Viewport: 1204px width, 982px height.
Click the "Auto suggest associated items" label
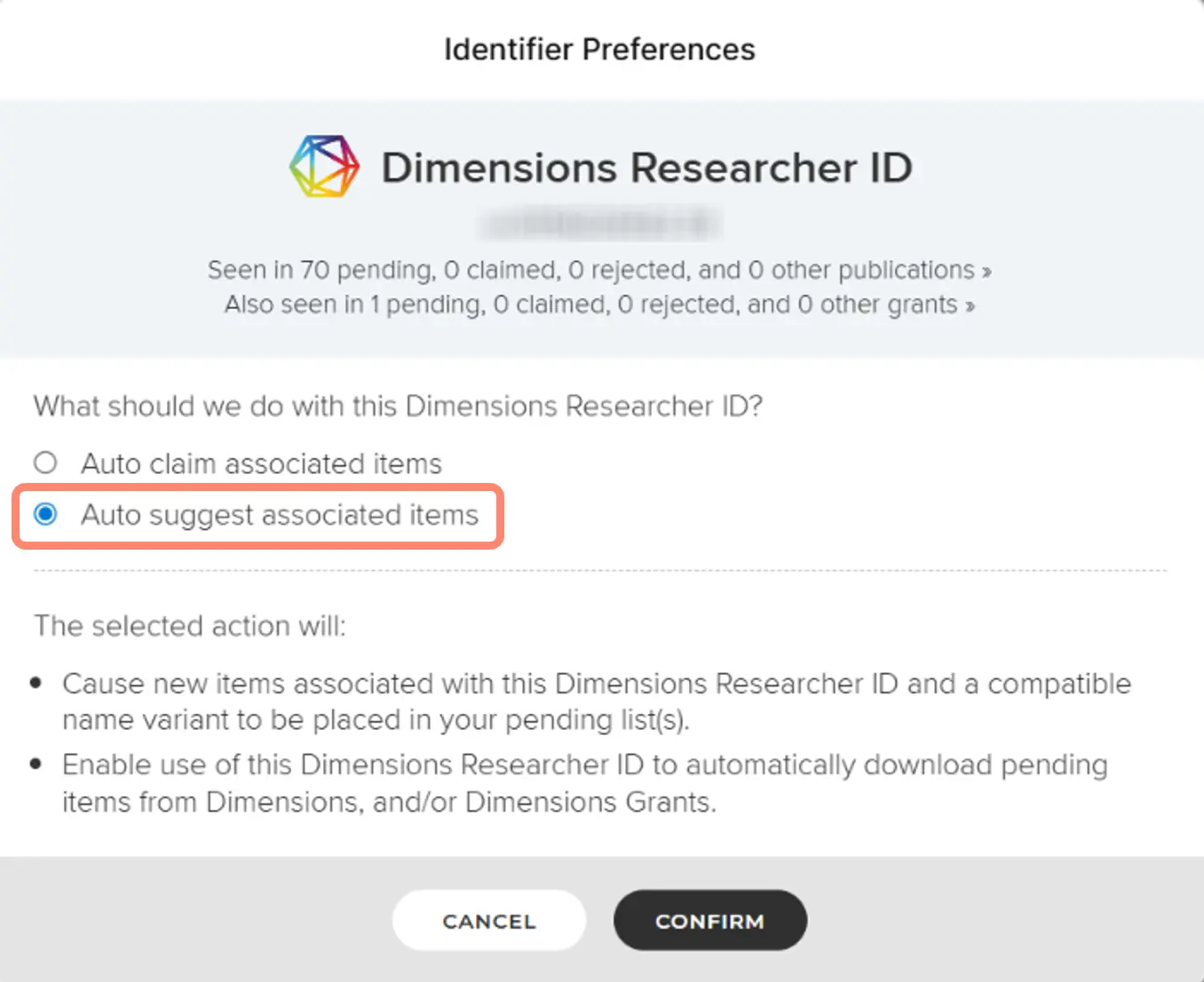[280, 515]
